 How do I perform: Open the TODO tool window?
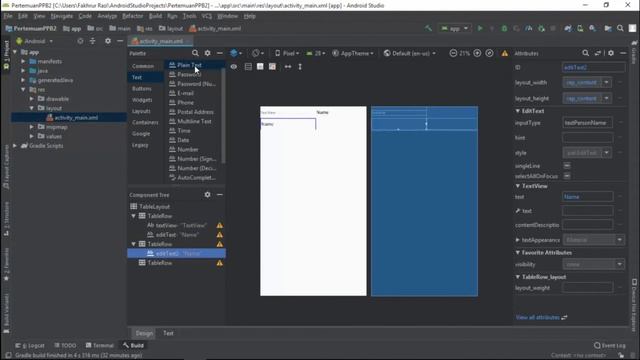65,345
